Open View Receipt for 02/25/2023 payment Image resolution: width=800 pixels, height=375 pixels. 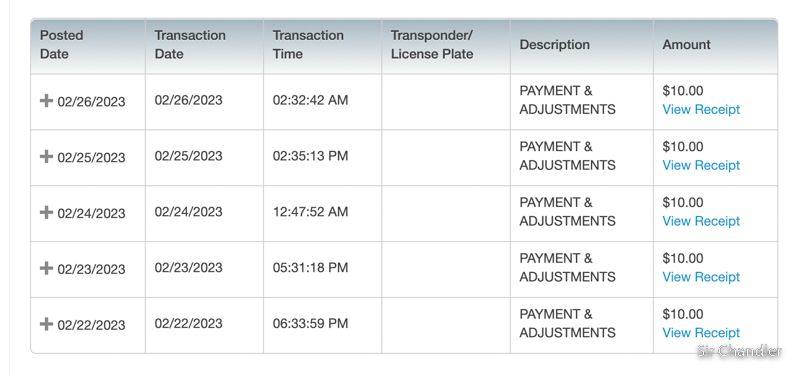[x=701, y=165]
